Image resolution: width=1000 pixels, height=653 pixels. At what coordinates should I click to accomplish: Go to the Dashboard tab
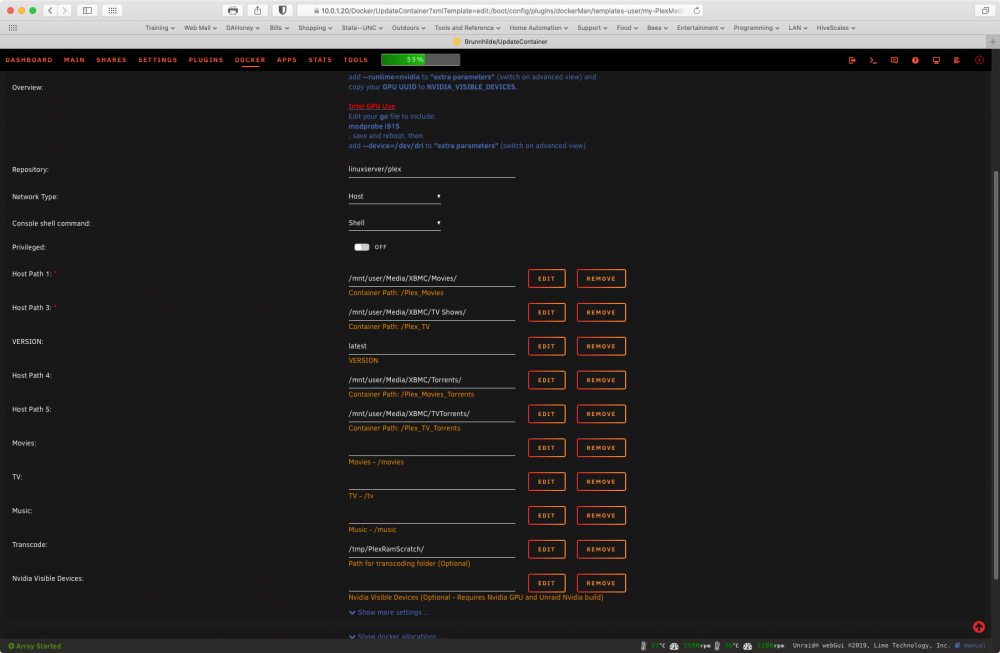click(x=29, y=60)
